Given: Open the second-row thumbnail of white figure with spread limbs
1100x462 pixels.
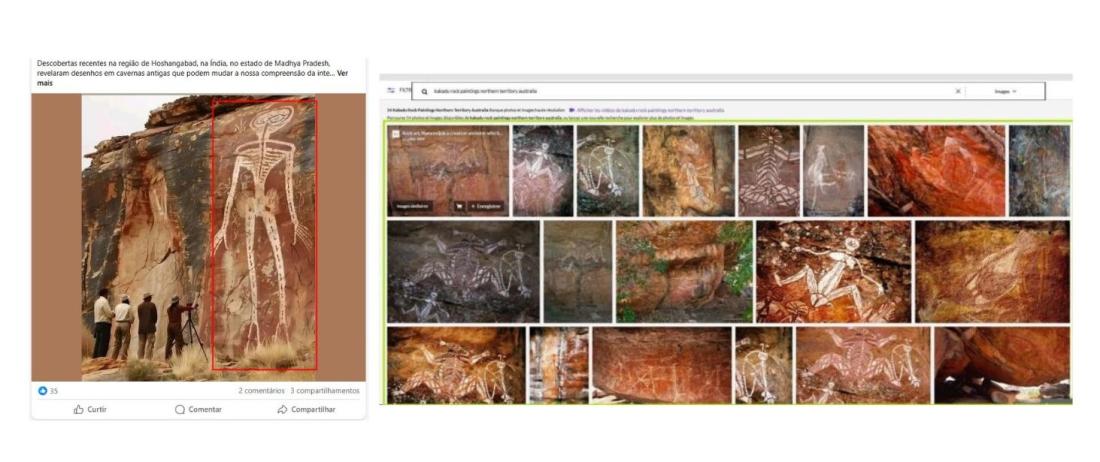Looking at the screenshot, I should point(833,271).
